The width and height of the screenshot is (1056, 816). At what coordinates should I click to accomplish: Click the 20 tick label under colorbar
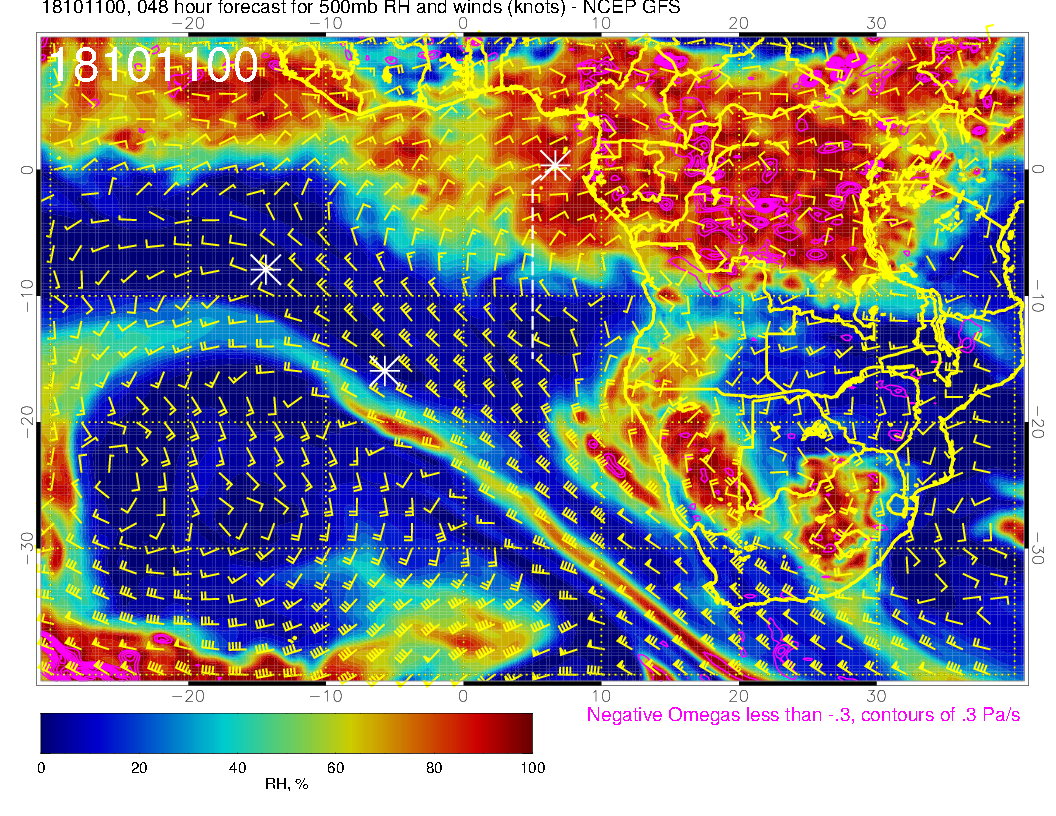[x=139, y=767]
